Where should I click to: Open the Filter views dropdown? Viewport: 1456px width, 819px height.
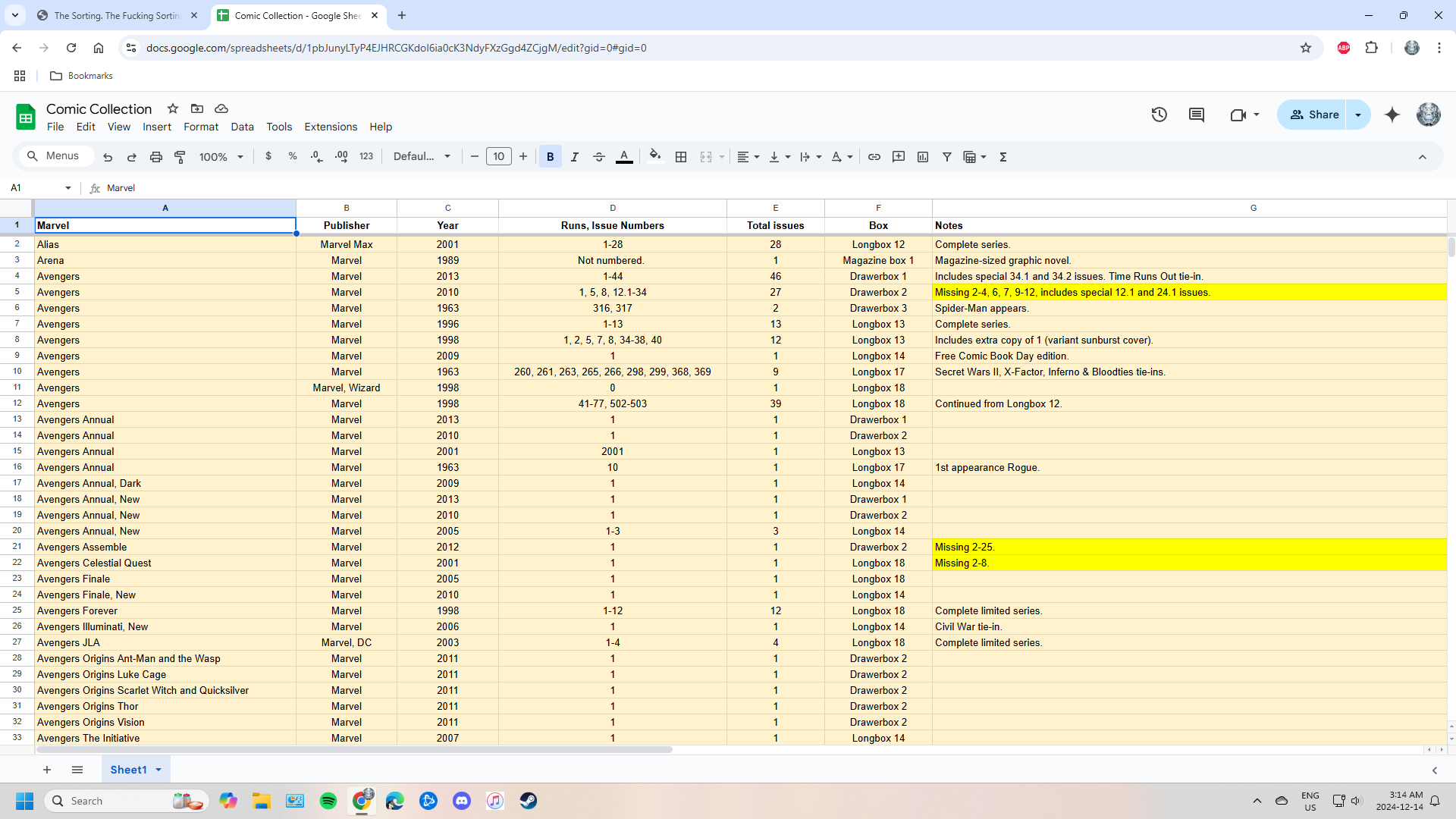tap(974, 157)
